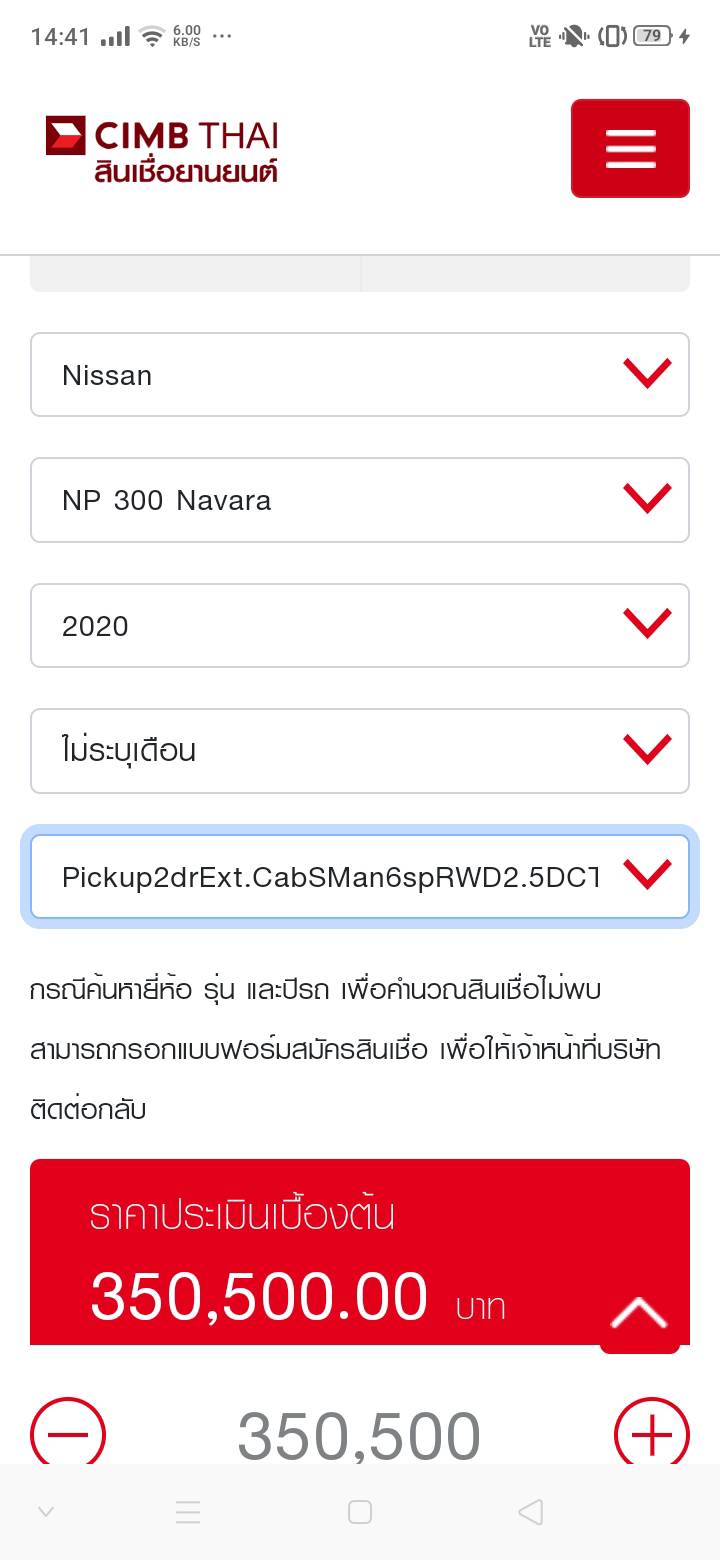Tap the CIMB Thai logo
The image size is (720, 1560).
[x=162, y=149]
